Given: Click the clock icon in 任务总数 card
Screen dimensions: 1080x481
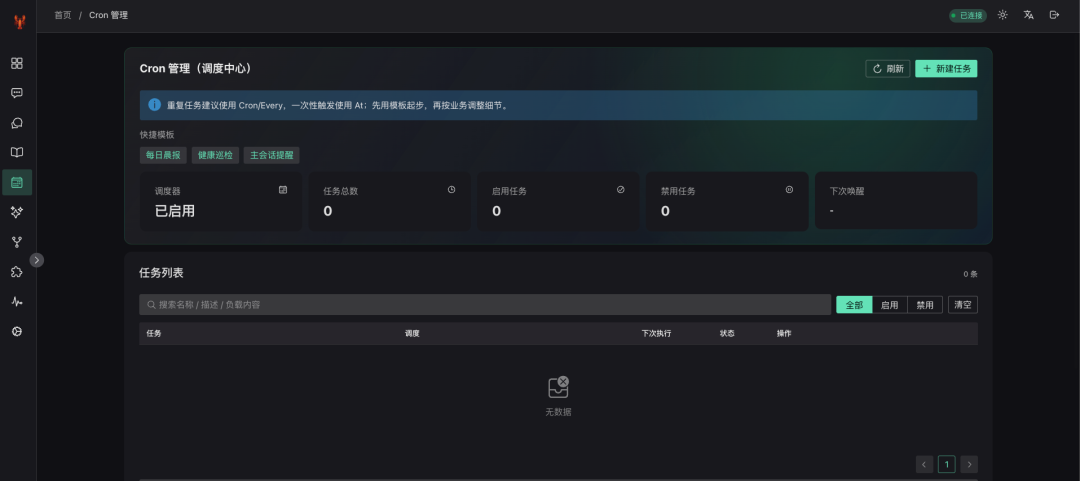Looking at the screenshot, I should (x=452, y=190).
